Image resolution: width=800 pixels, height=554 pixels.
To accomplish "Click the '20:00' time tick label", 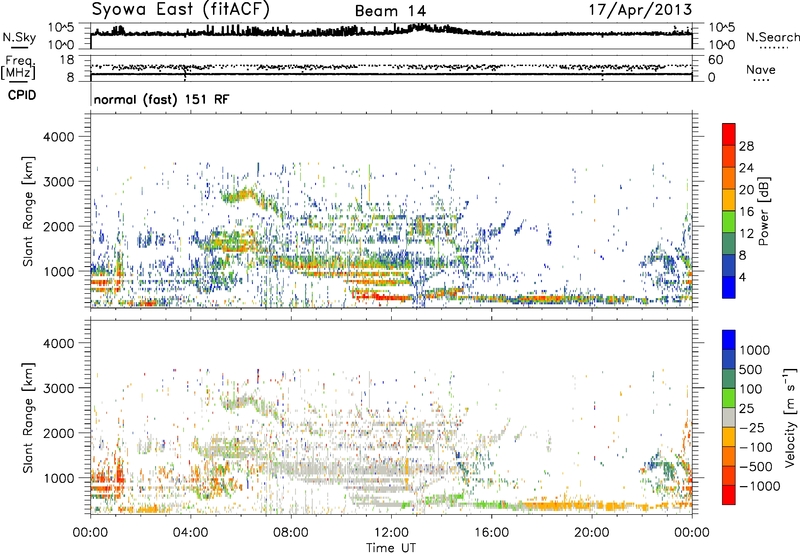I will [592, 533].
